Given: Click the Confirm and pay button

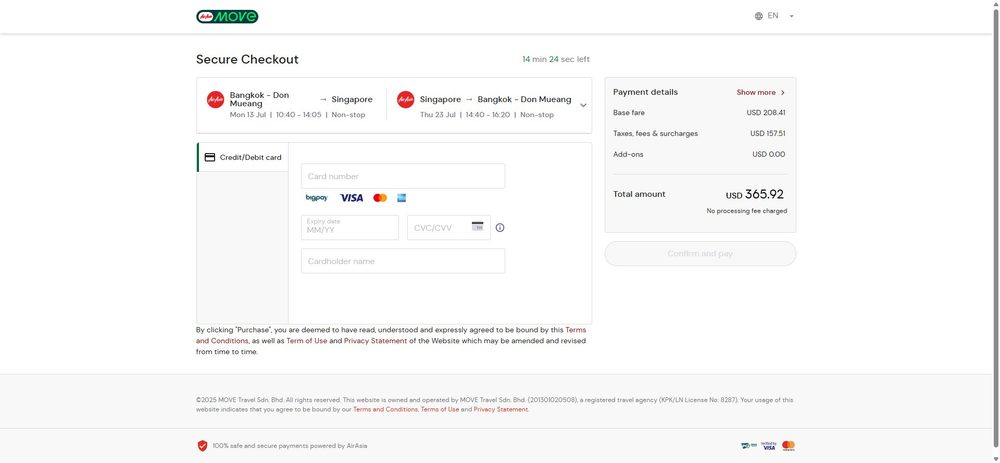Looking at the screenshot, I should [700, 253].
